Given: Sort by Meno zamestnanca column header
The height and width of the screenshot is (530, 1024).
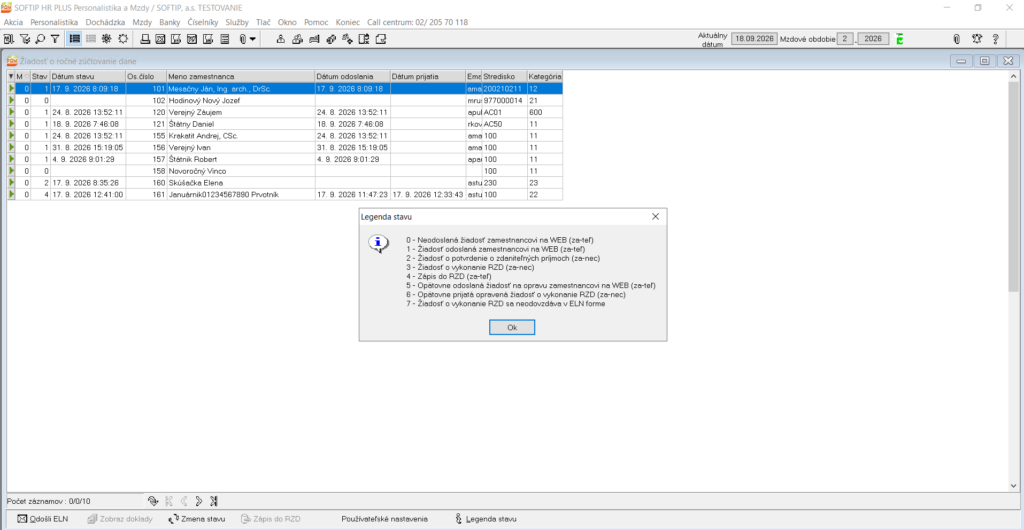Looking at the screenshot, I should click(240, 77).
